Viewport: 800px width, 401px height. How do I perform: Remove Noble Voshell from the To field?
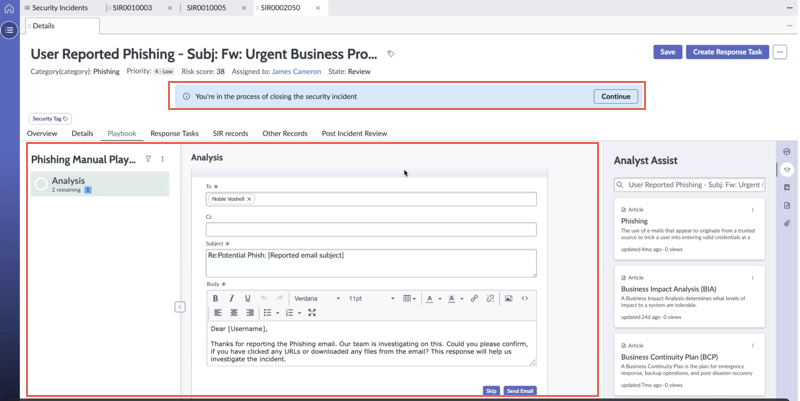[x=249, y=199]
